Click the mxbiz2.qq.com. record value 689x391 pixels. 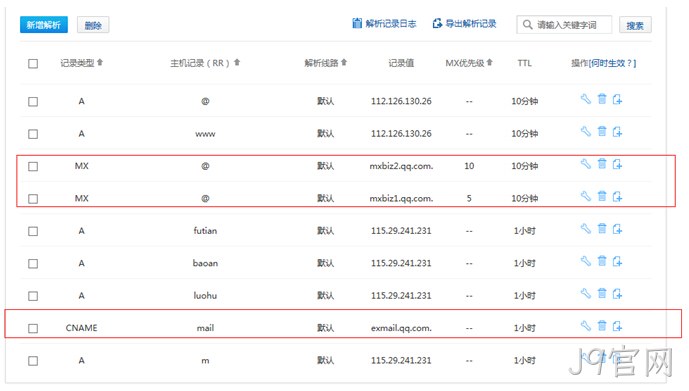point(401,166)
